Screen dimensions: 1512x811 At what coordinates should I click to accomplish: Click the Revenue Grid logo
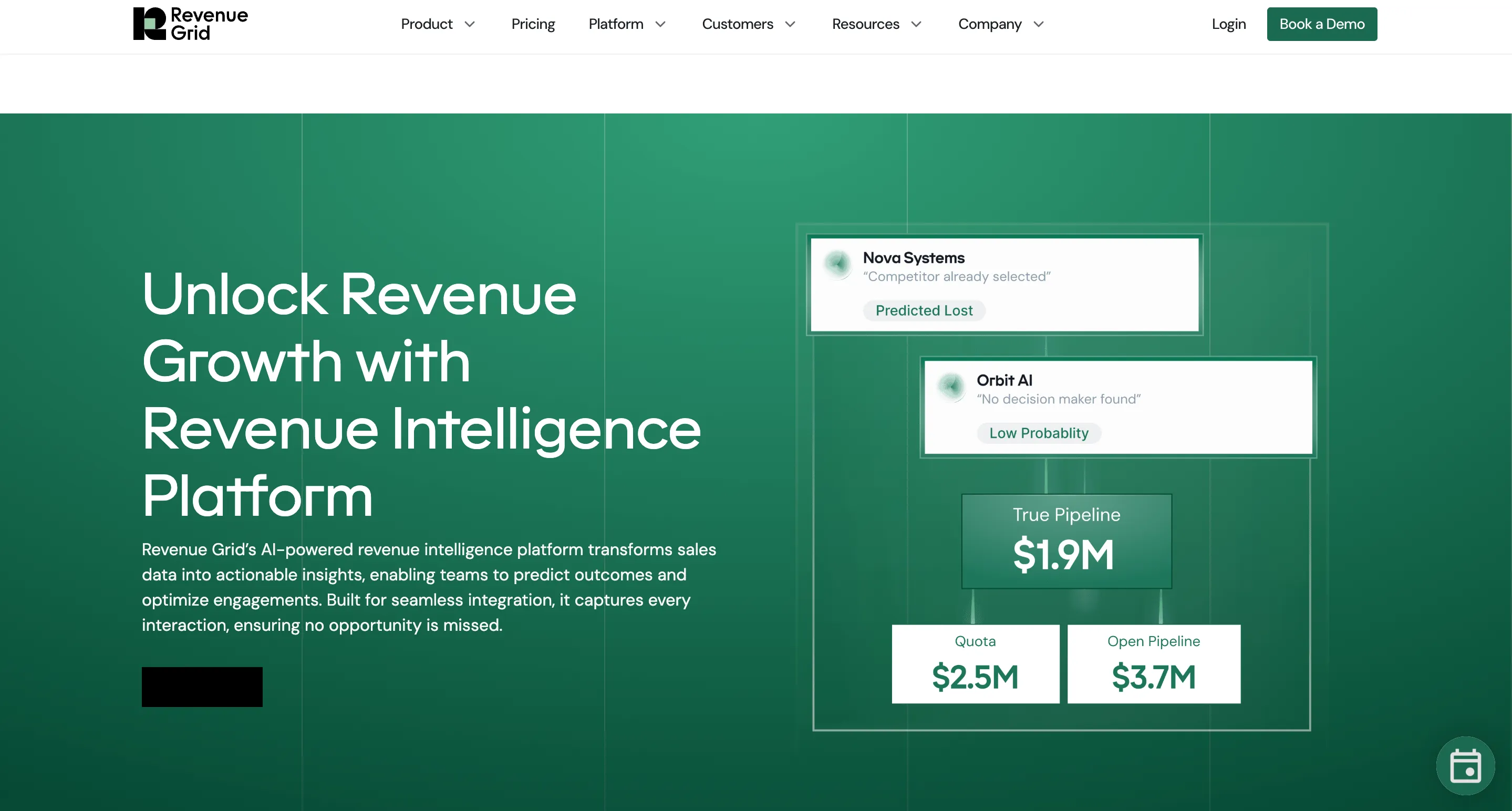(x=190, y=24)
